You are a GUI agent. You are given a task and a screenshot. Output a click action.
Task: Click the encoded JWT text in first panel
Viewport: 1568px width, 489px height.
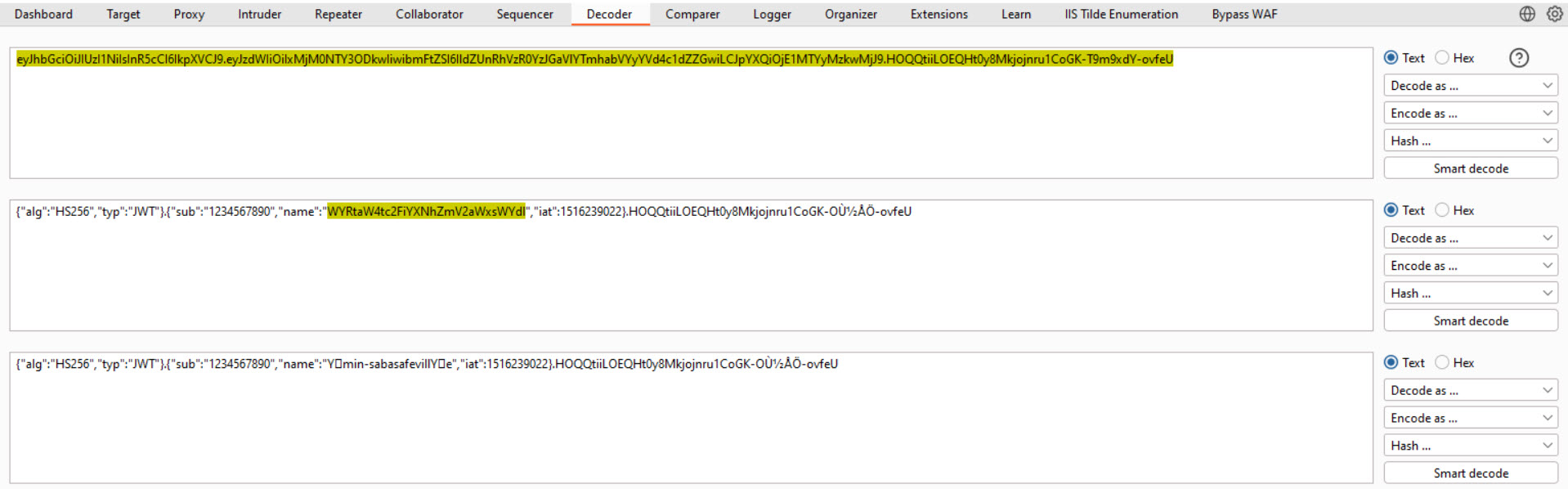(x=594, y=59)
